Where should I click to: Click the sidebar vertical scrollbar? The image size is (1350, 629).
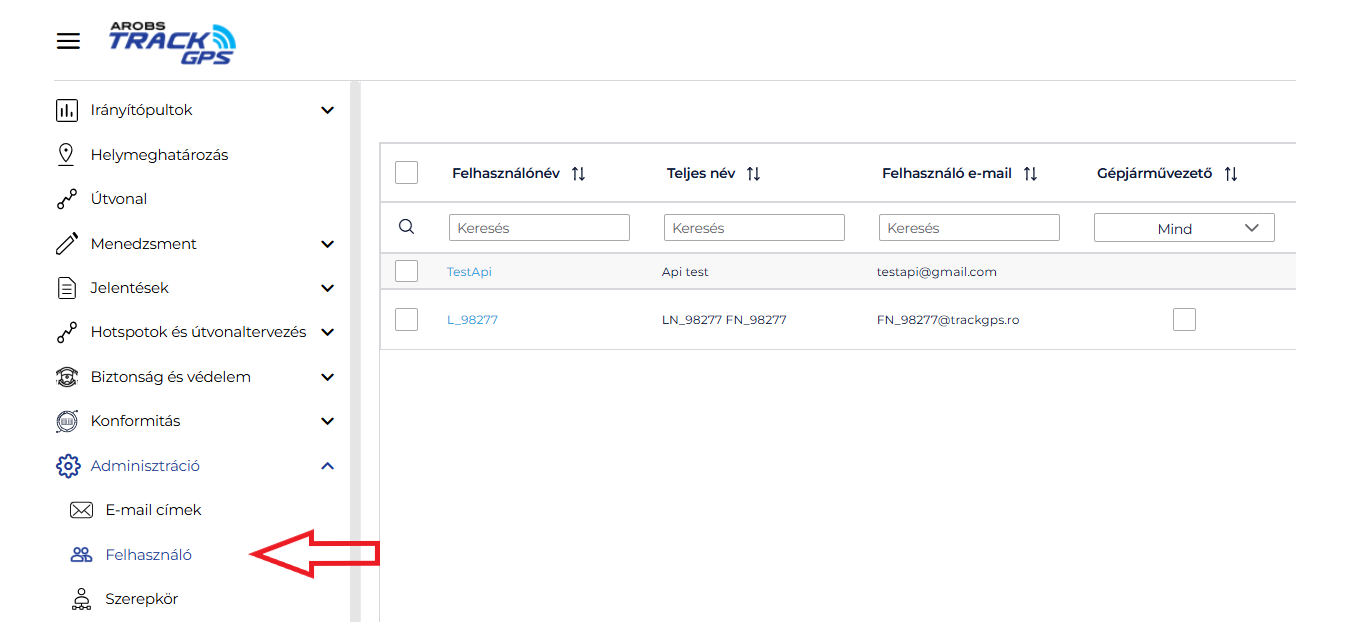coord(354,350)
